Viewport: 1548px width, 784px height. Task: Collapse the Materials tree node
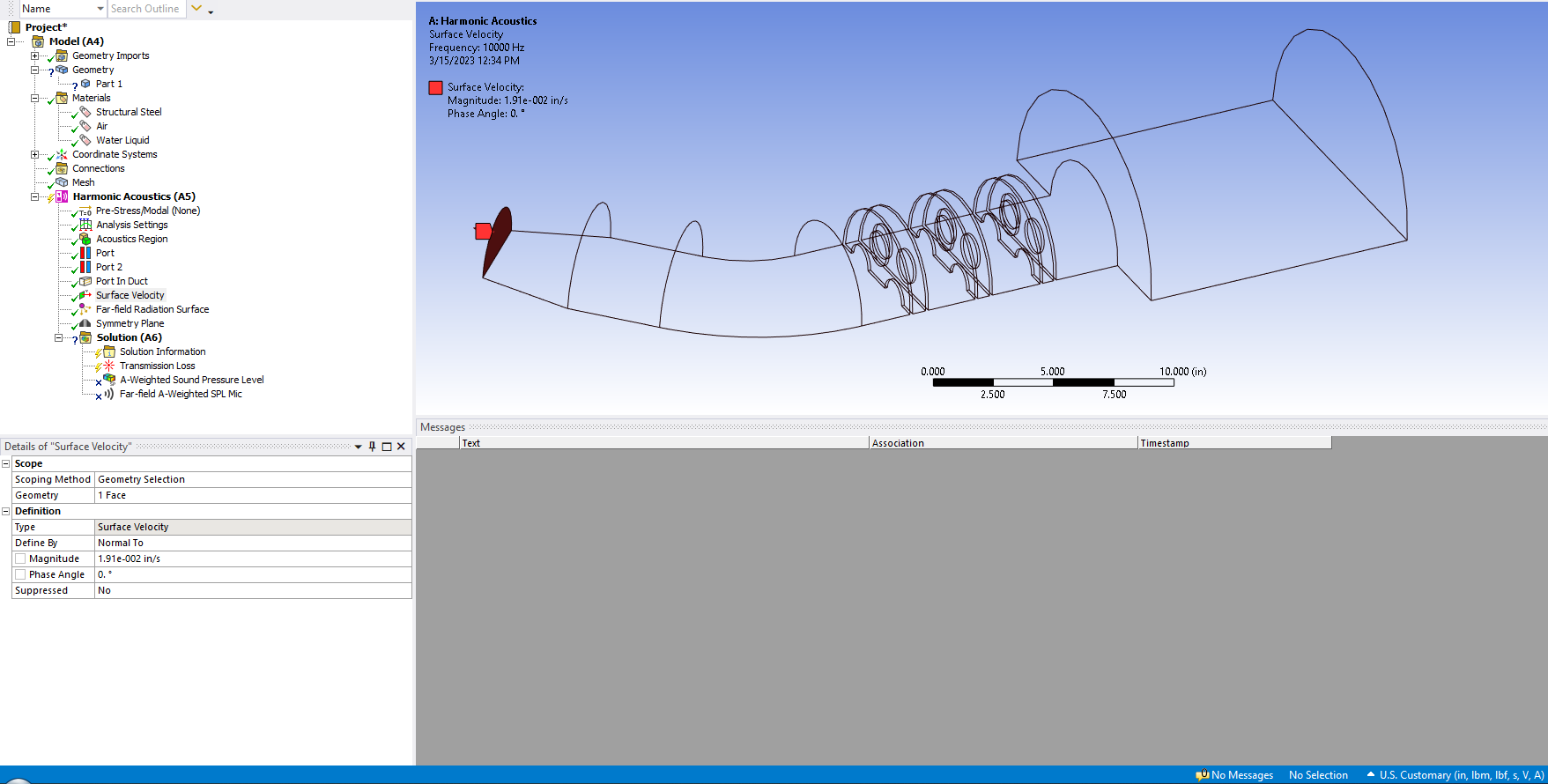[34, 98]
